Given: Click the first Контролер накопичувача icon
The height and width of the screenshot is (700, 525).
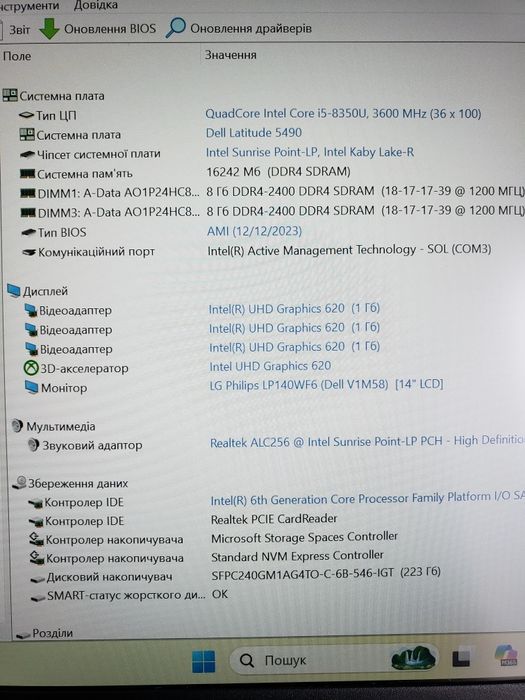Looking at the screenshot, I should point(36,540).
